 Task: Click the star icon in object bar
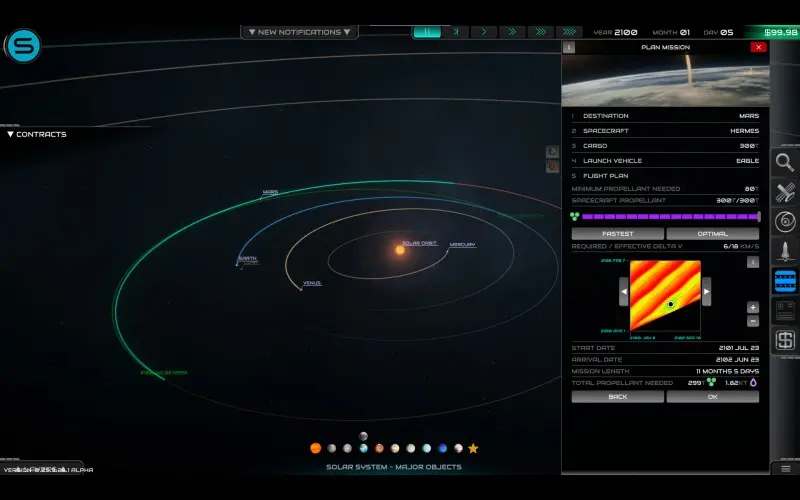pos(473,449)
